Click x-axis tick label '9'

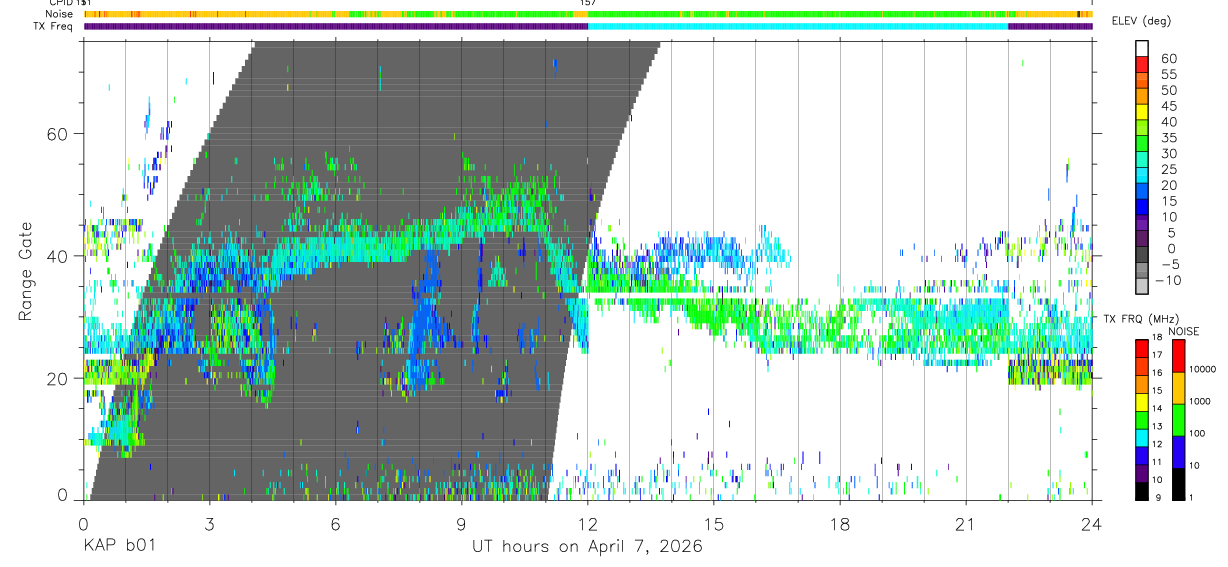[x=462, y=525]
